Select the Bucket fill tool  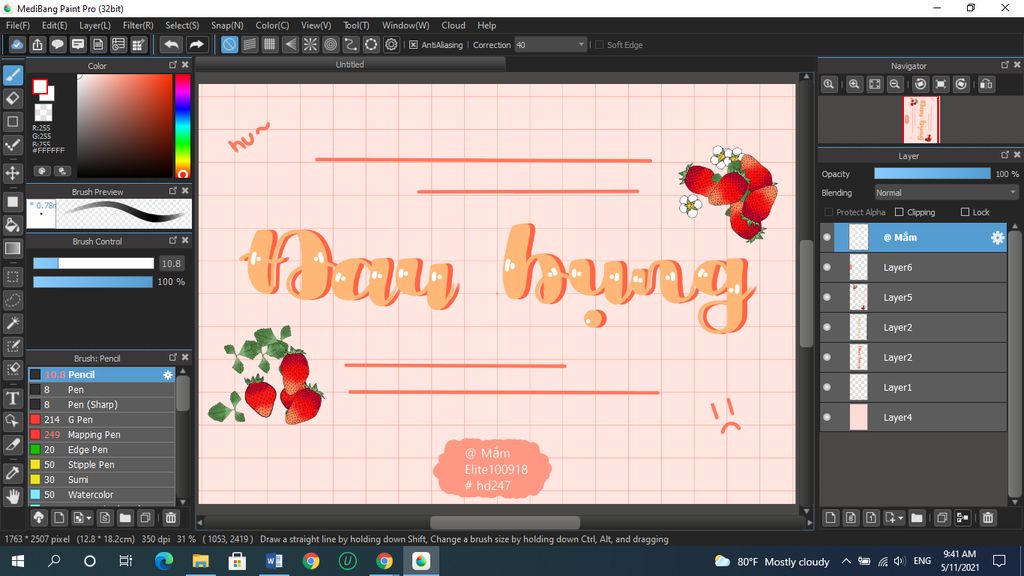click(x=12, y=225)
